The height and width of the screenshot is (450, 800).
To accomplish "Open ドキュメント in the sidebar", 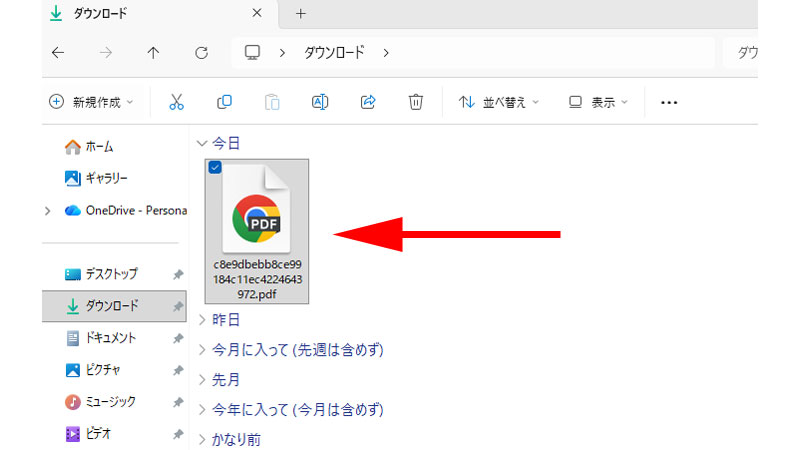I will click(x=101, y=338).
